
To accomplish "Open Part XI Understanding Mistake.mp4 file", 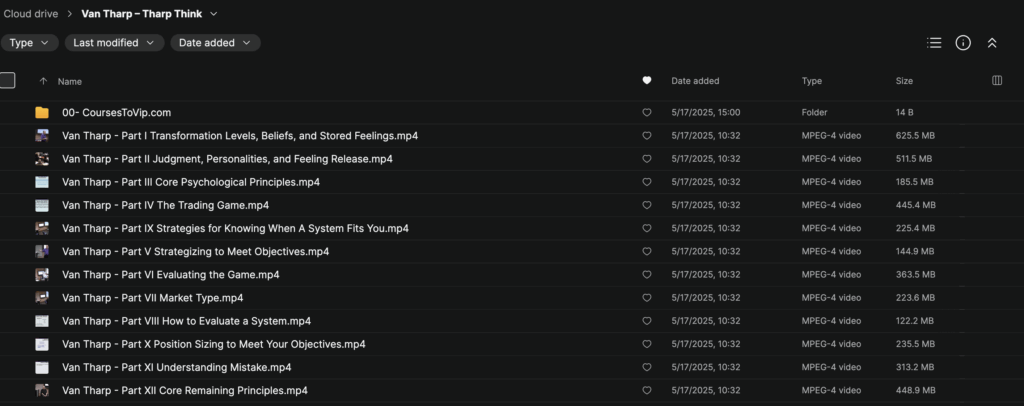I will click(176, 367).
